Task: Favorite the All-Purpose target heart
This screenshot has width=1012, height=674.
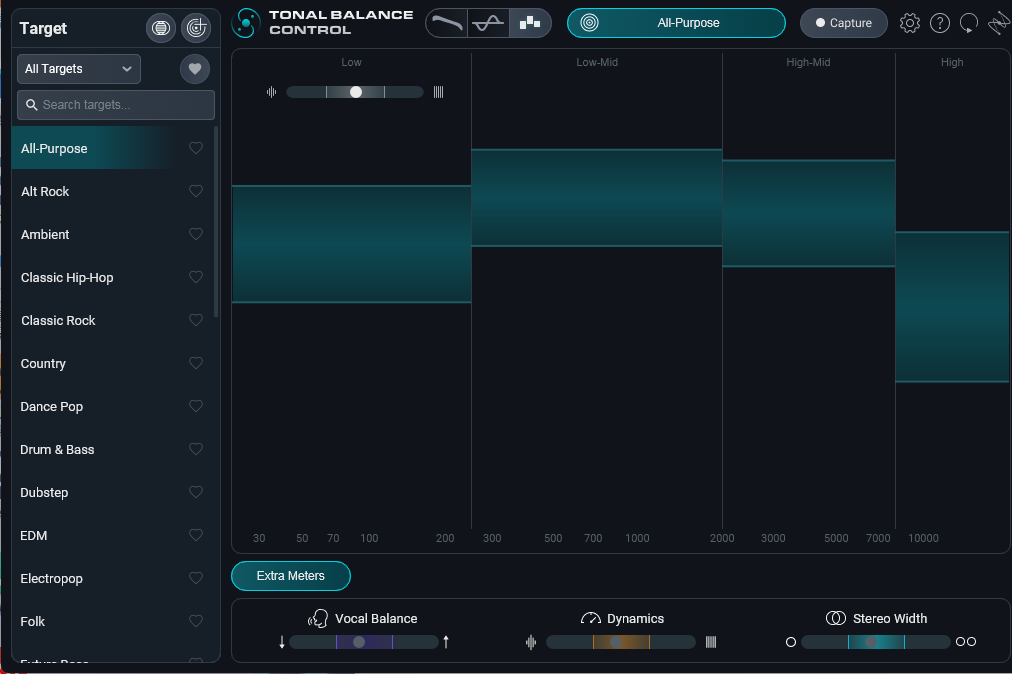Action: tap(196, 148)
